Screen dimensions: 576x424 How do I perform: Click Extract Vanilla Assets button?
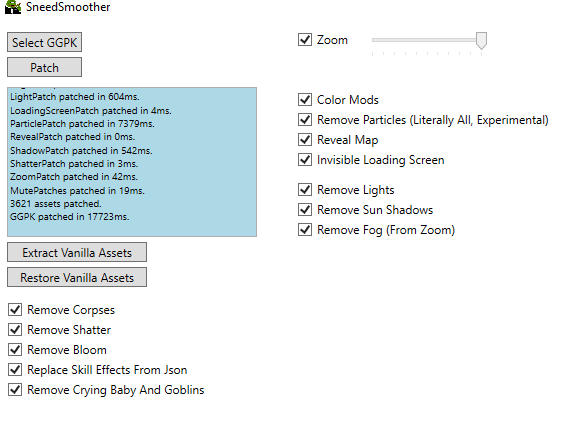pos(77,252)
